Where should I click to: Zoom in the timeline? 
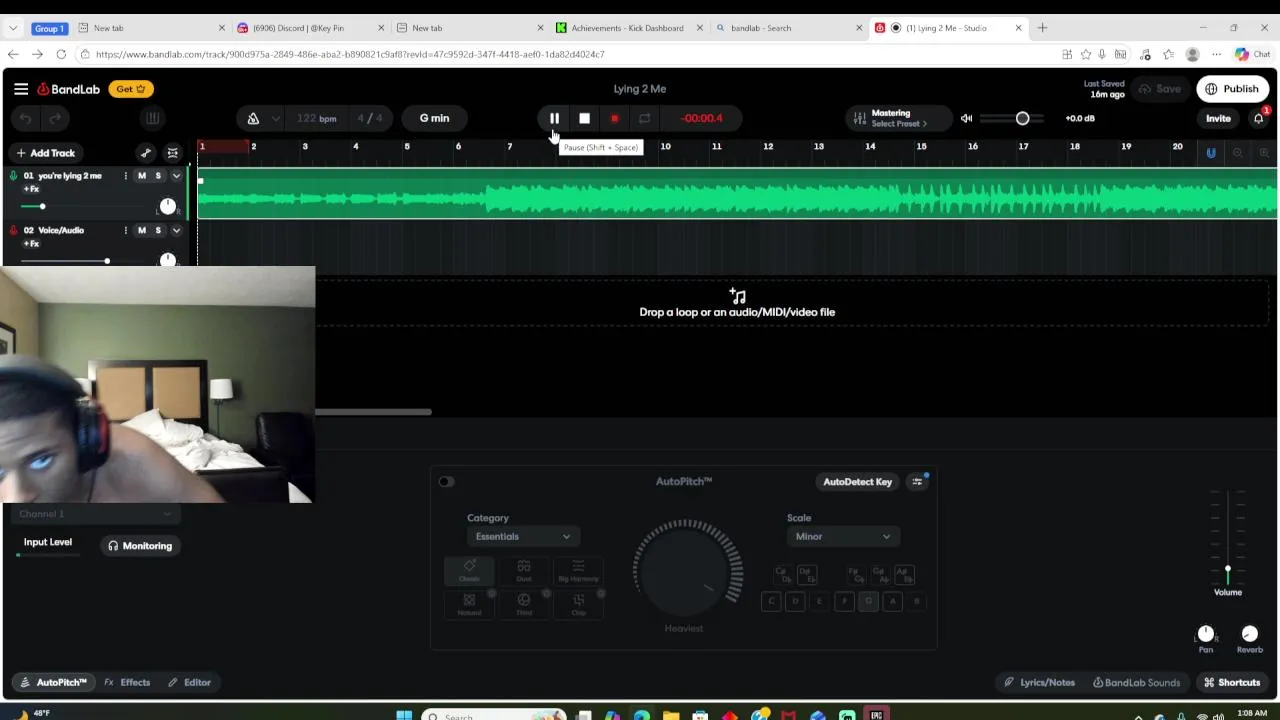point(1264,153)
